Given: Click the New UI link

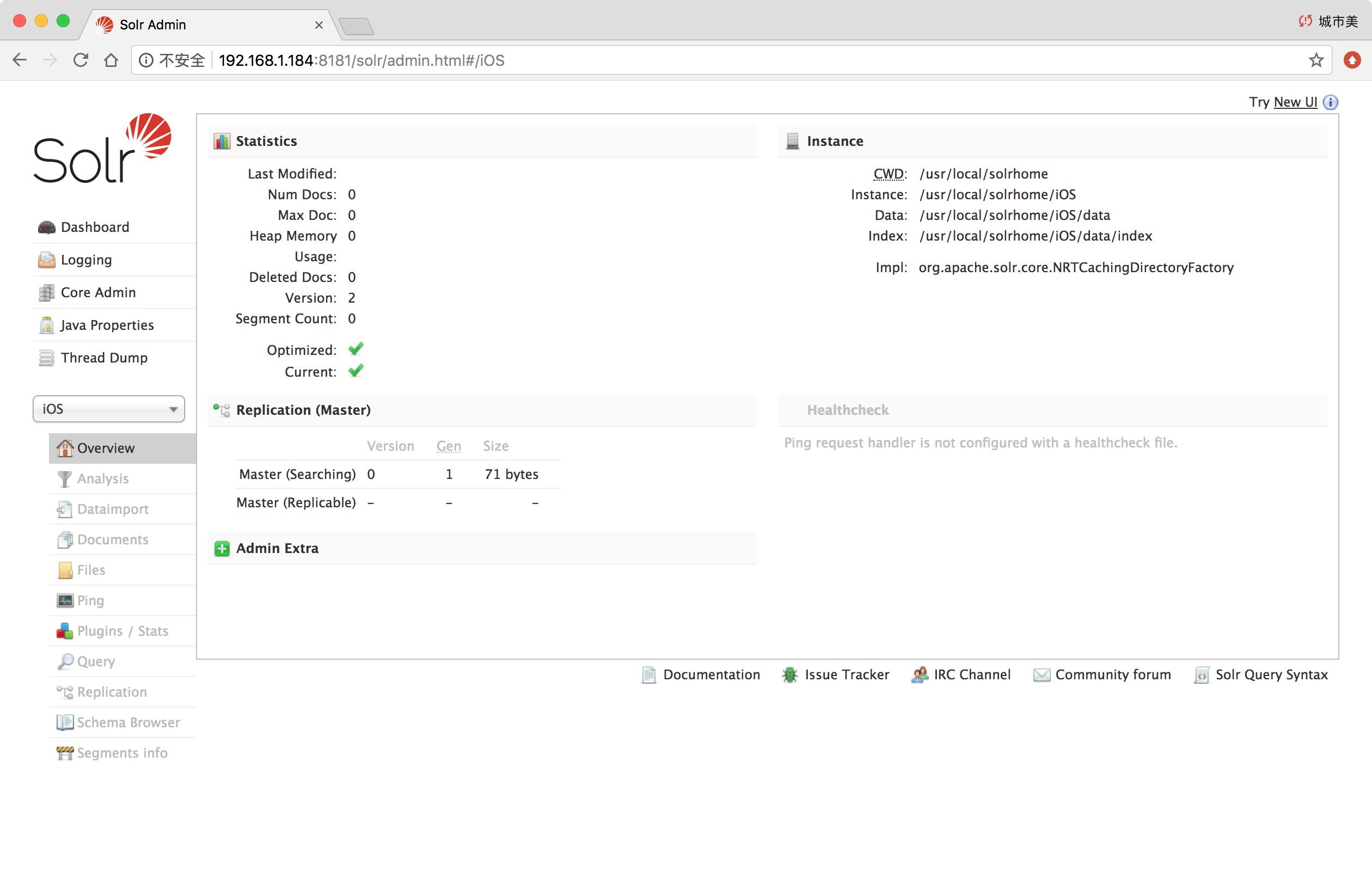Looking at the screenshot, I should click(x=1295, y=102).
